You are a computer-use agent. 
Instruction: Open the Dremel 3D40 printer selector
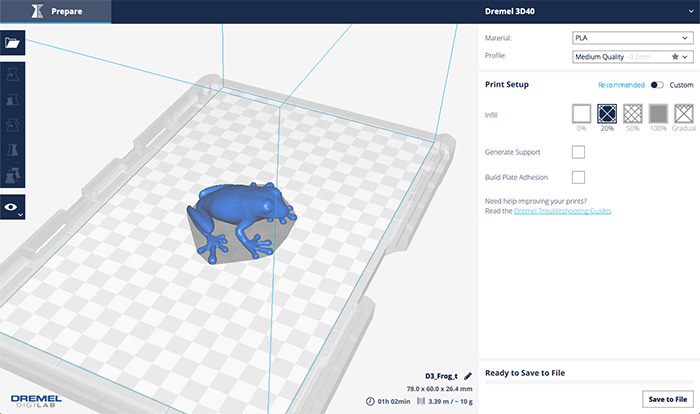[589, 11]
